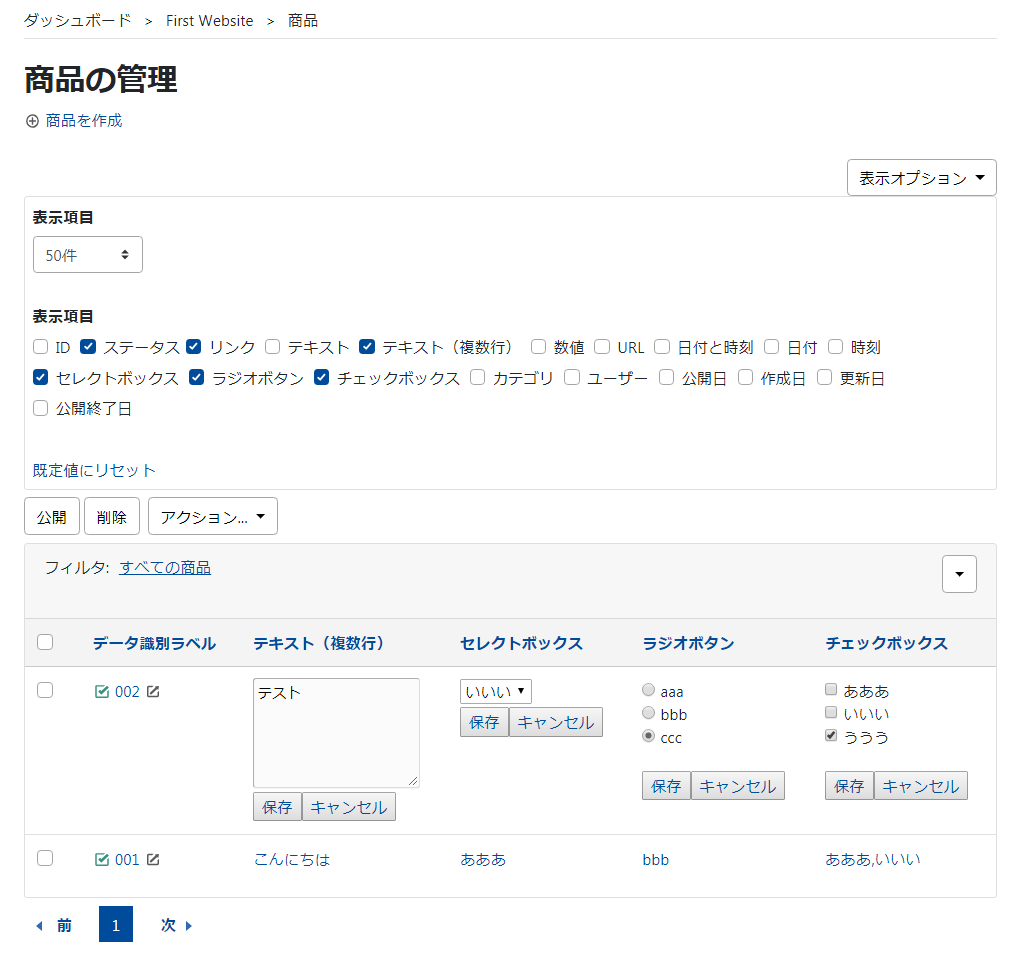Sort by データ識別ラベル column header
1027x965 pixels.
[154, 643]
